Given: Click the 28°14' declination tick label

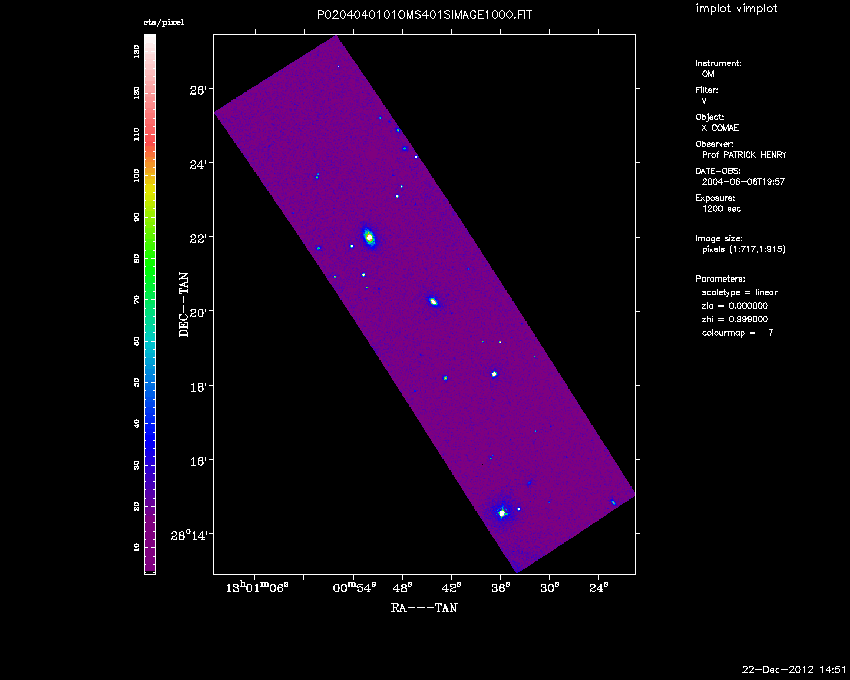Looking at the screenshot, I should (x=189, y=535).
